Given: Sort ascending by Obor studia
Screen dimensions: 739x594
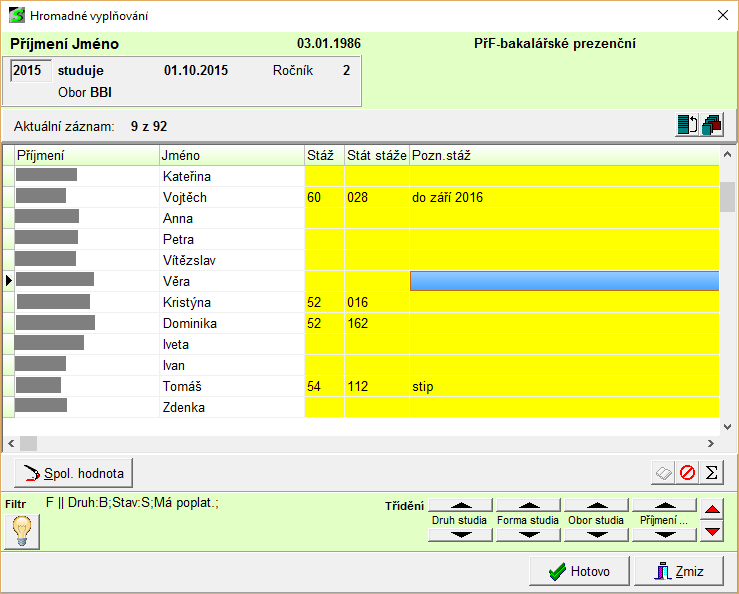Looking at the screenshot, I should pyautogui.click(x=596, y=506).
